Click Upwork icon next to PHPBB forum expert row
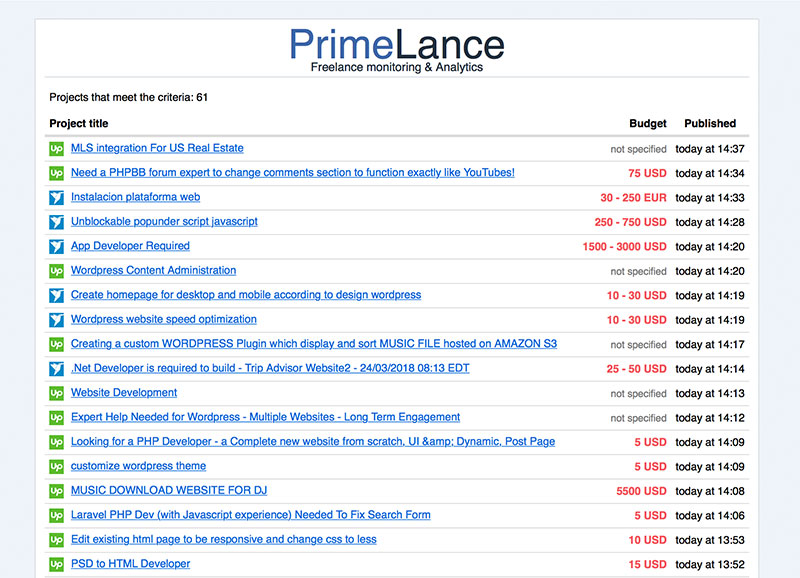 [x=56, y=173]
